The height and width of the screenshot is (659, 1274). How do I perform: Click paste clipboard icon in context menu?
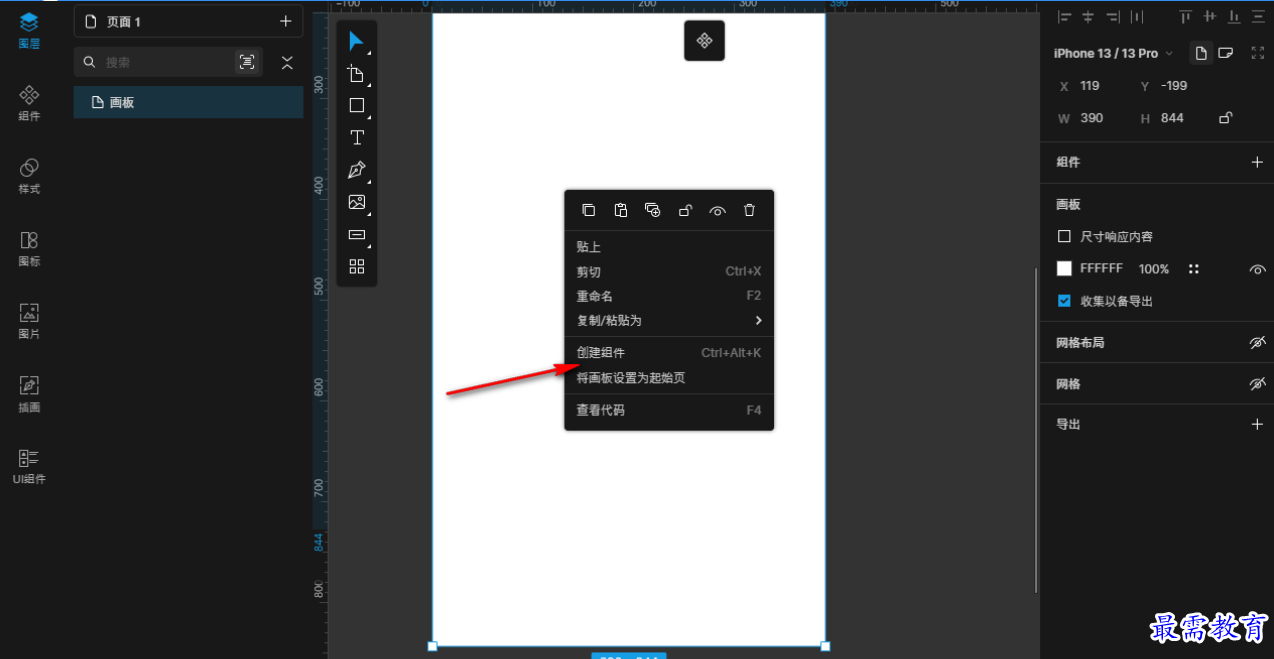(621, 210)
